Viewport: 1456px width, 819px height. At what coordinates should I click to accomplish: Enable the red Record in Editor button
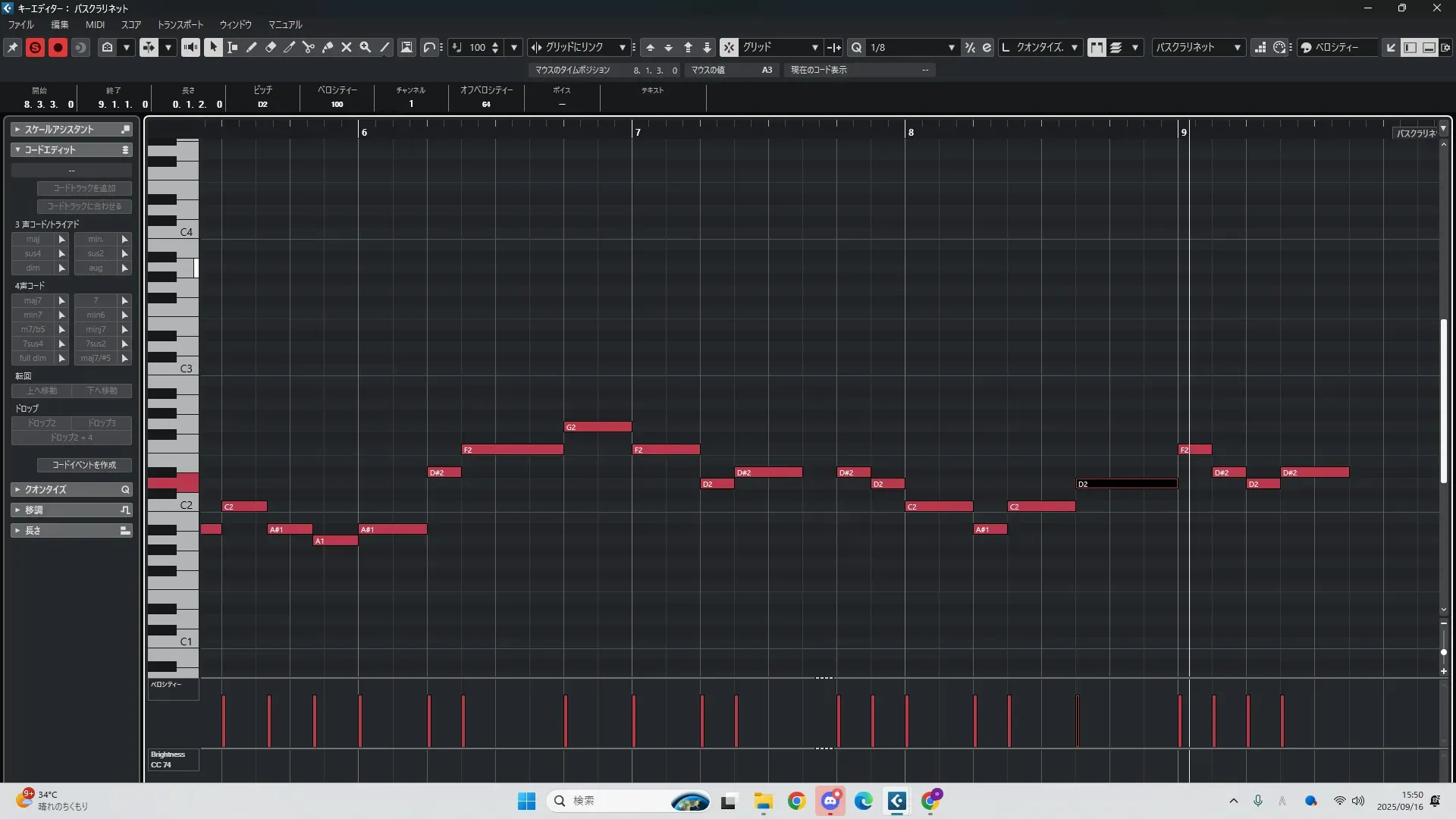coord(58,47)
